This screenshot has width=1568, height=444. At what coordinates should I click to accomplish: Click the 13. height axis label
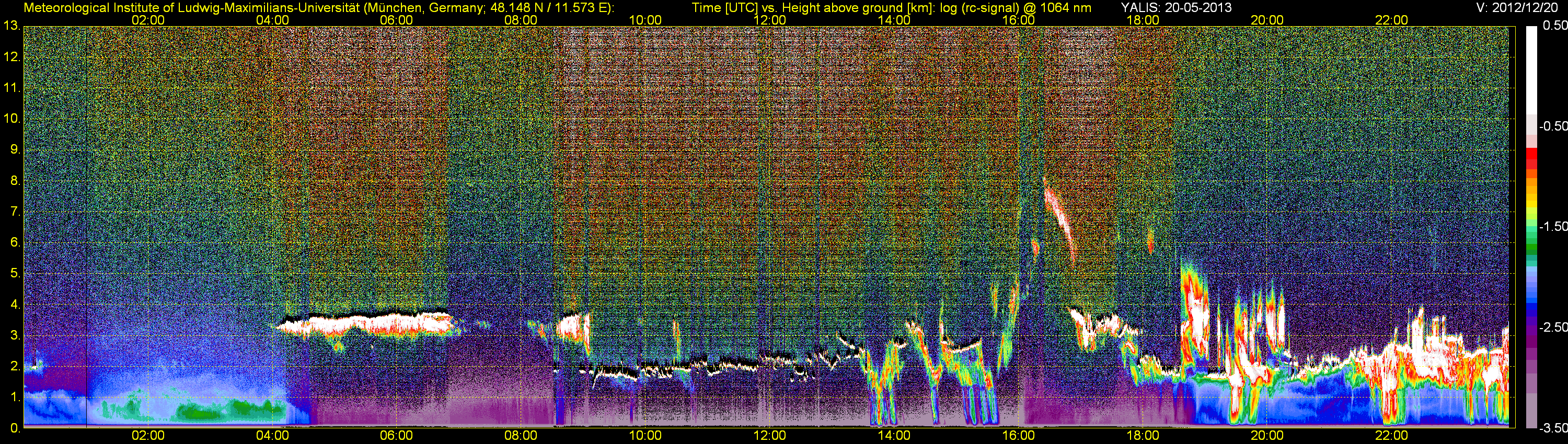pos(11,26)
